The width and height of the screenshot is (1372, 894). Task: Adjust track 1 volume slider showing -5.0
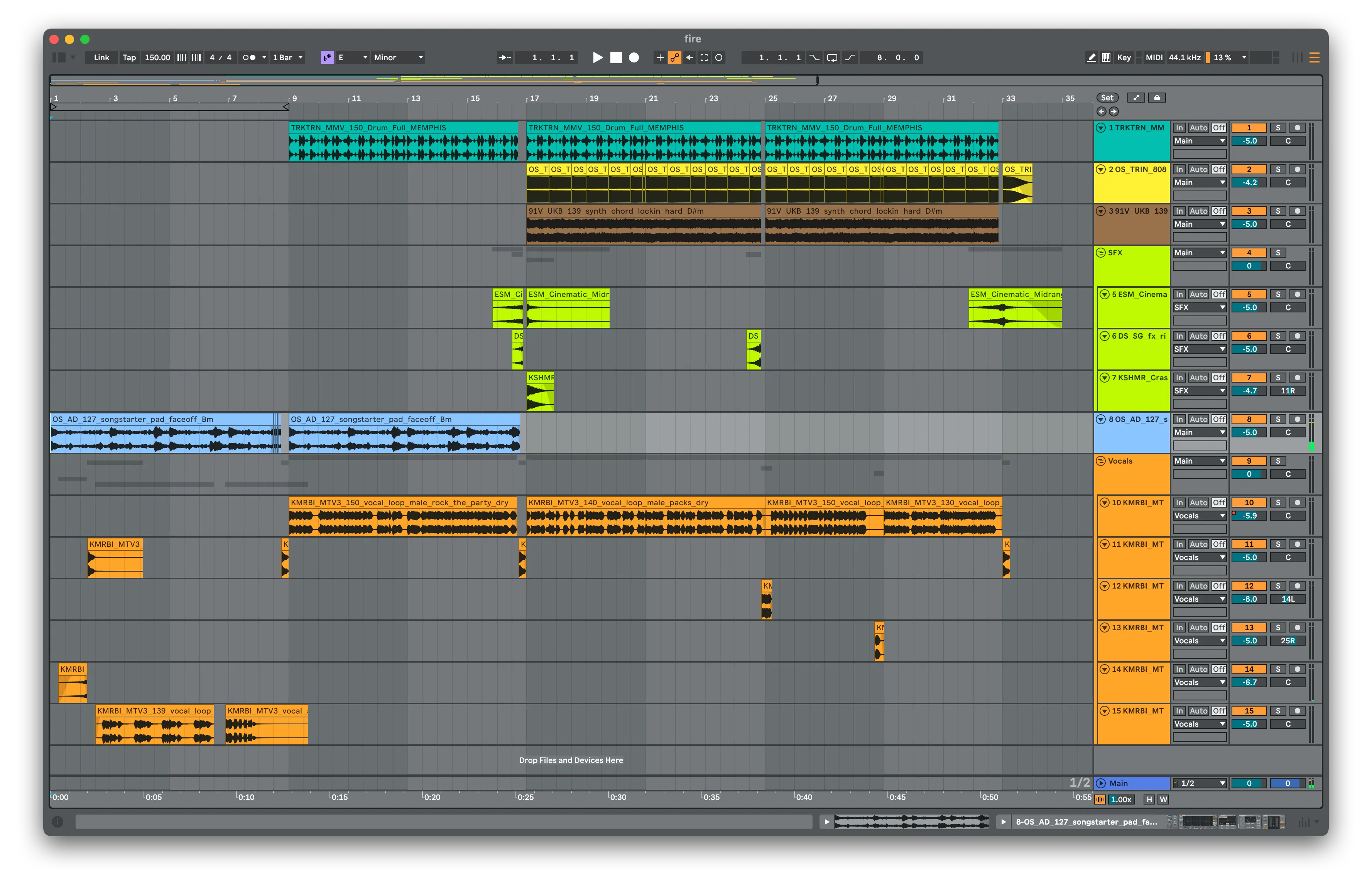[x=1249, y=141]
